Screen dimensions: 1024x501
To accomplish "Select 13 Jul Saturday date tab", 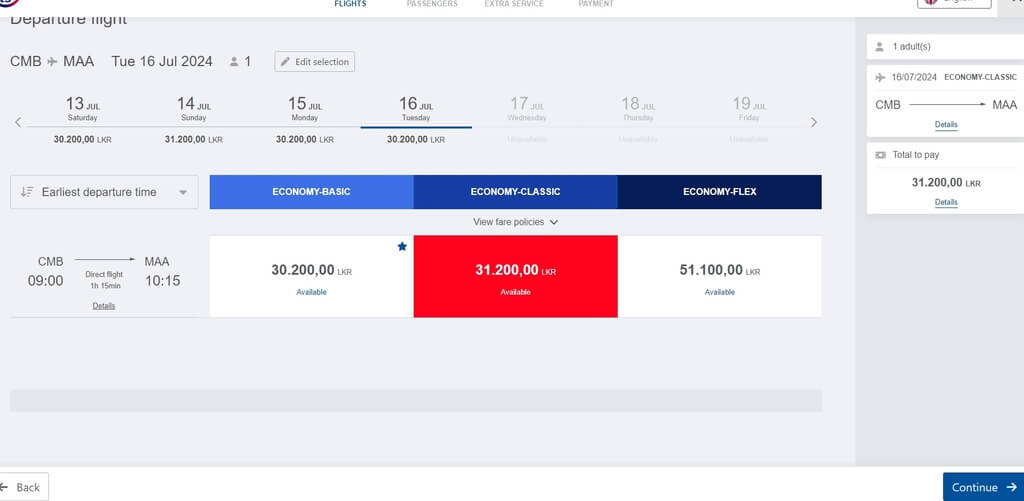I will [x=82, y=120].
